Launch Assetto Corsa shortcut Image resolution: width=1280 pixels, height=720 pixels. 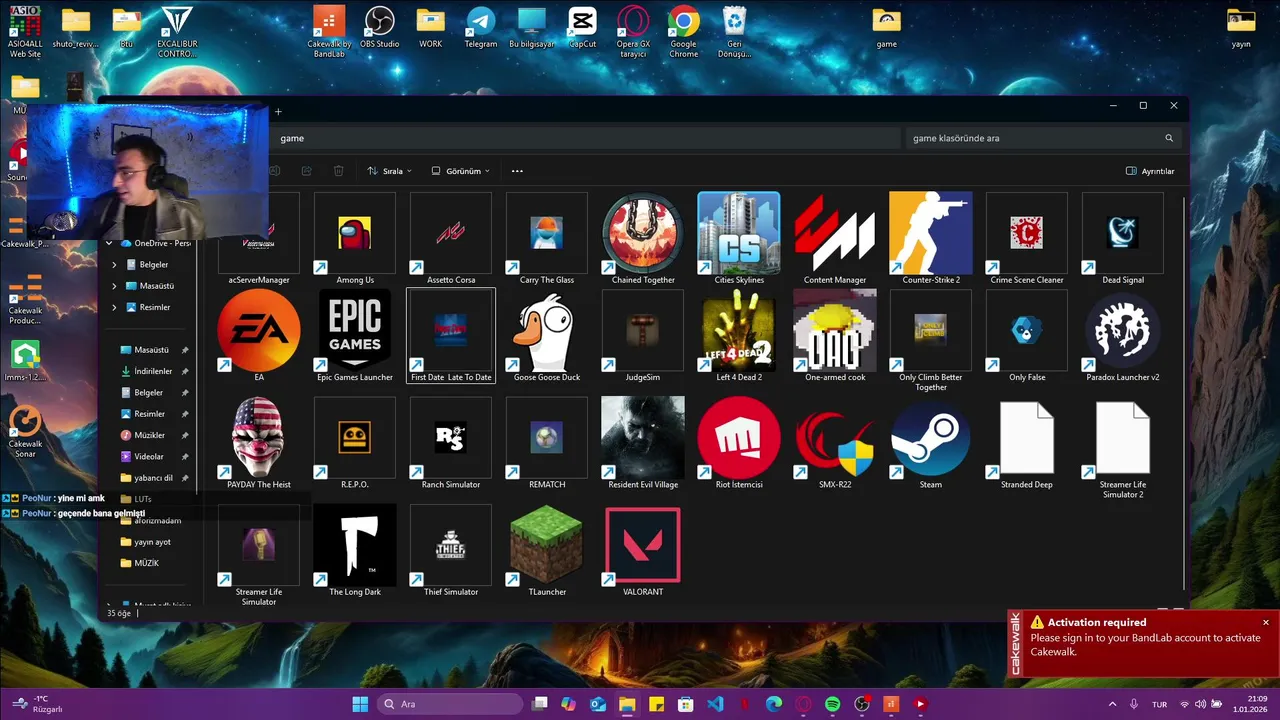click(451, 233)
